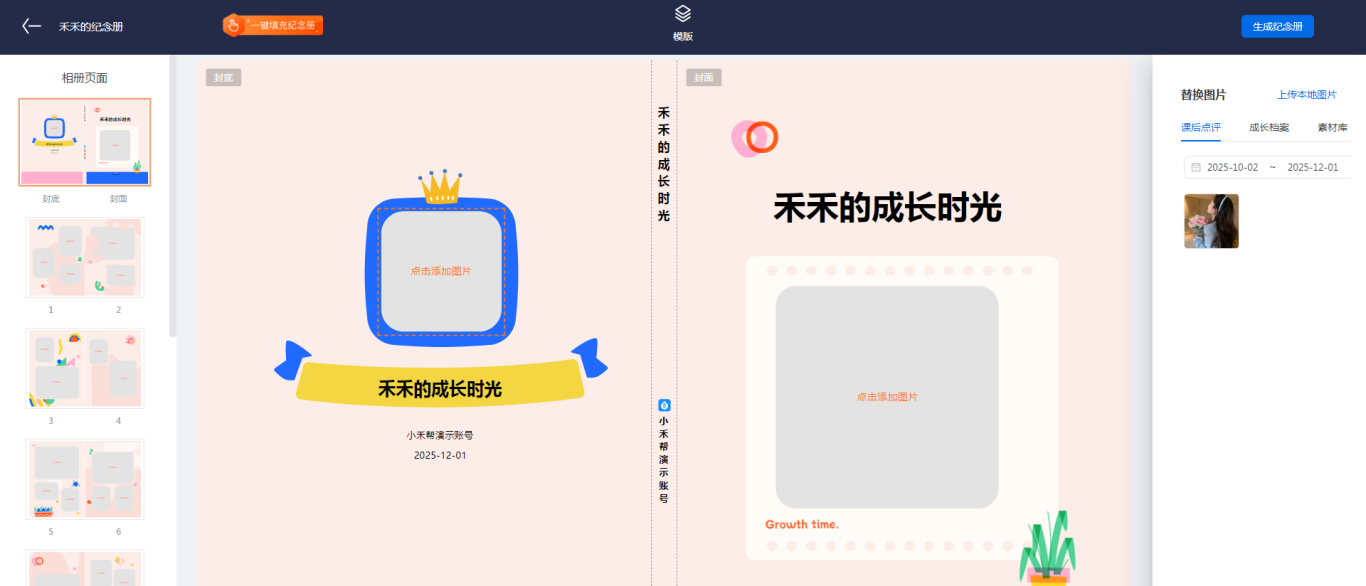
Task: Click the blue water-drop logo on spine
Action: pyautogui.click(x=664, y=405)
